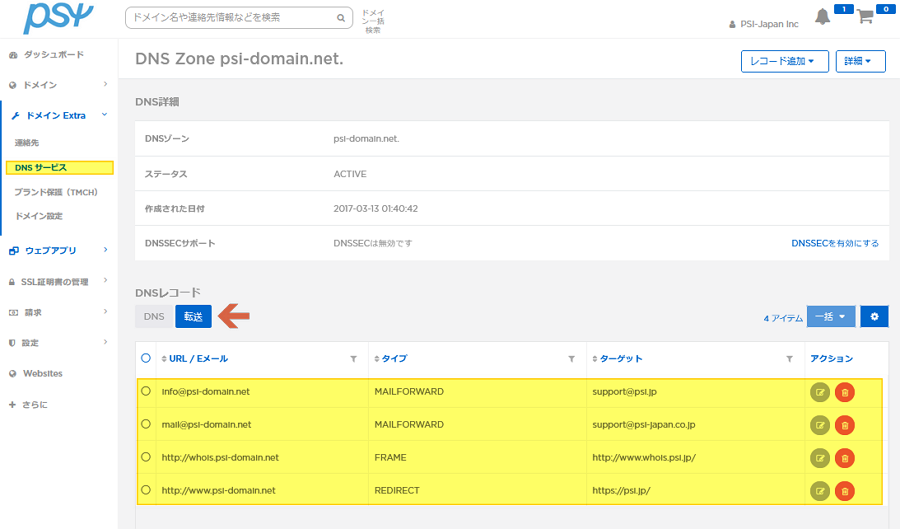Open Websites in the sidebar
This screenshot has width=900, height=529.
point(42,374)
